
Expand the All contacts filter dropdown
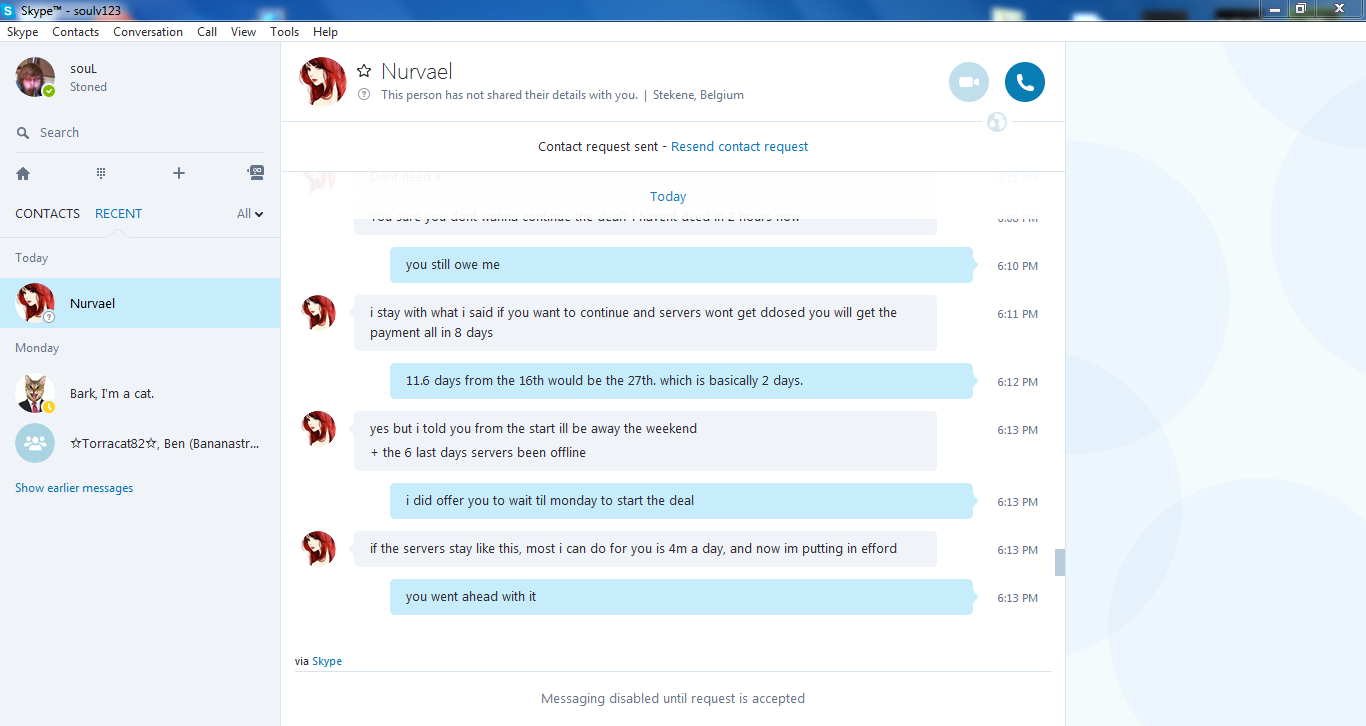pos(250,213)
